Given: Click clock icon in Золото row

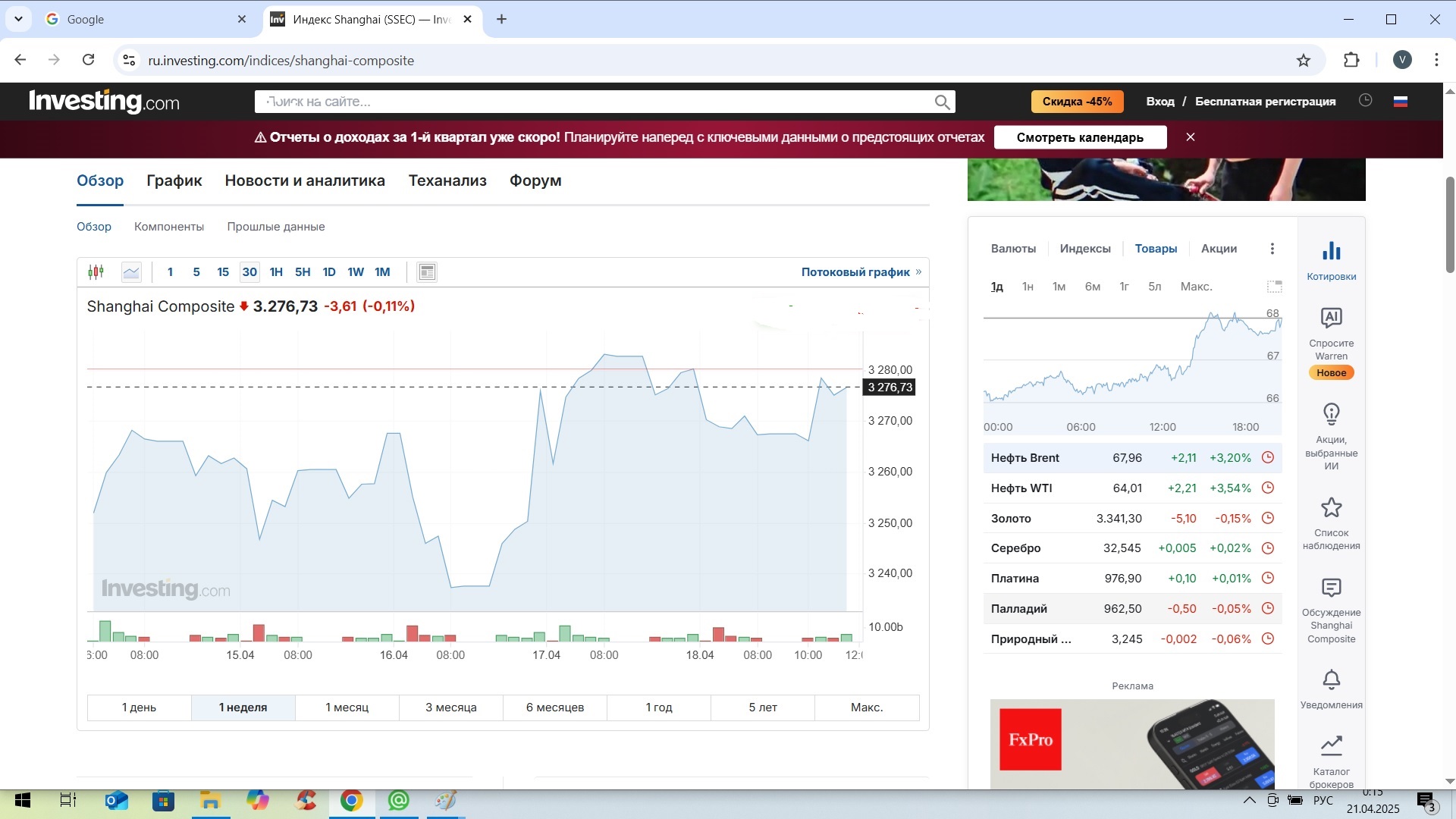Looking at the screenshot, I should coord(1268,518).
